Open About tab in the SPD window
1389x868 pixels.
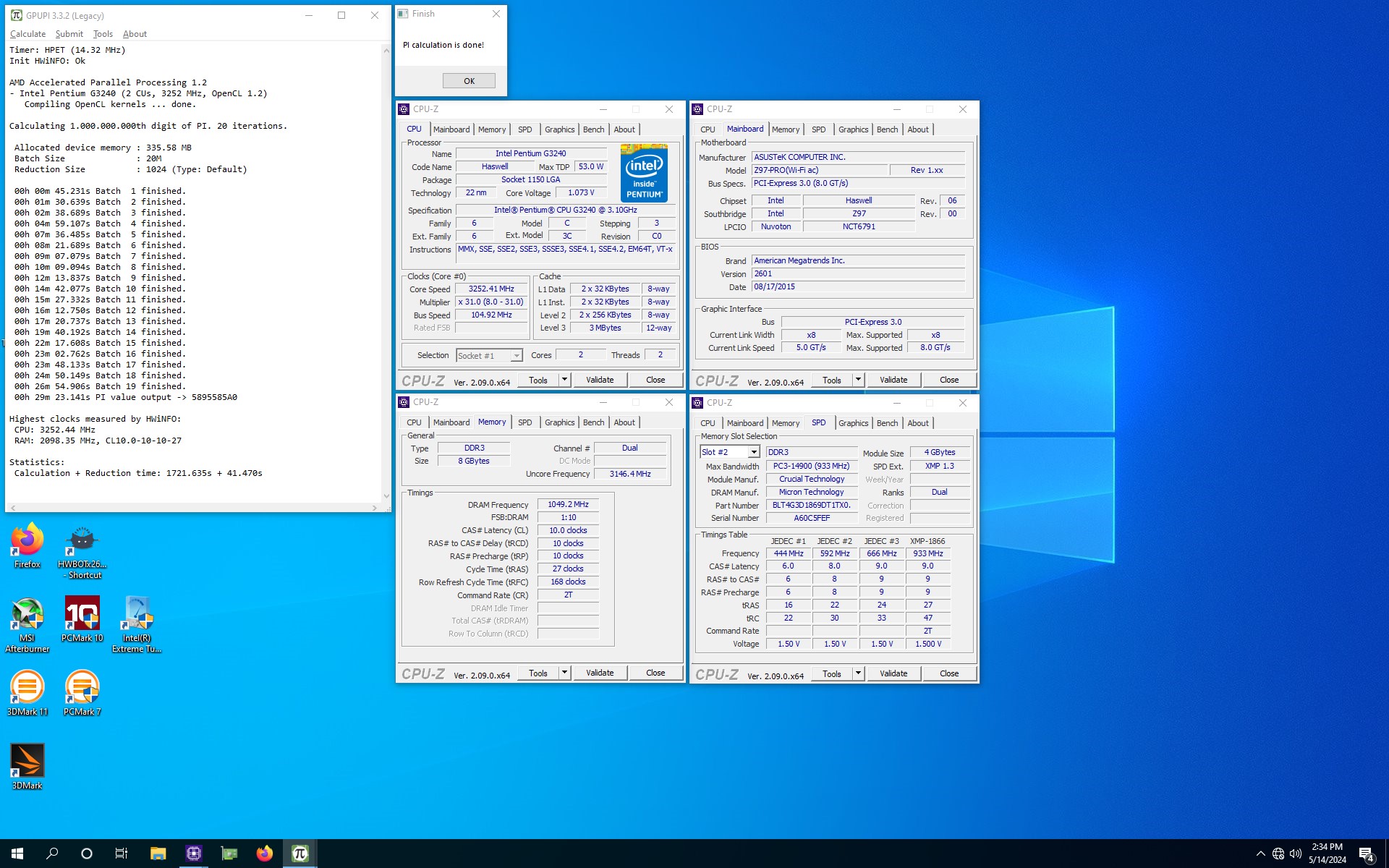(918, 423)
